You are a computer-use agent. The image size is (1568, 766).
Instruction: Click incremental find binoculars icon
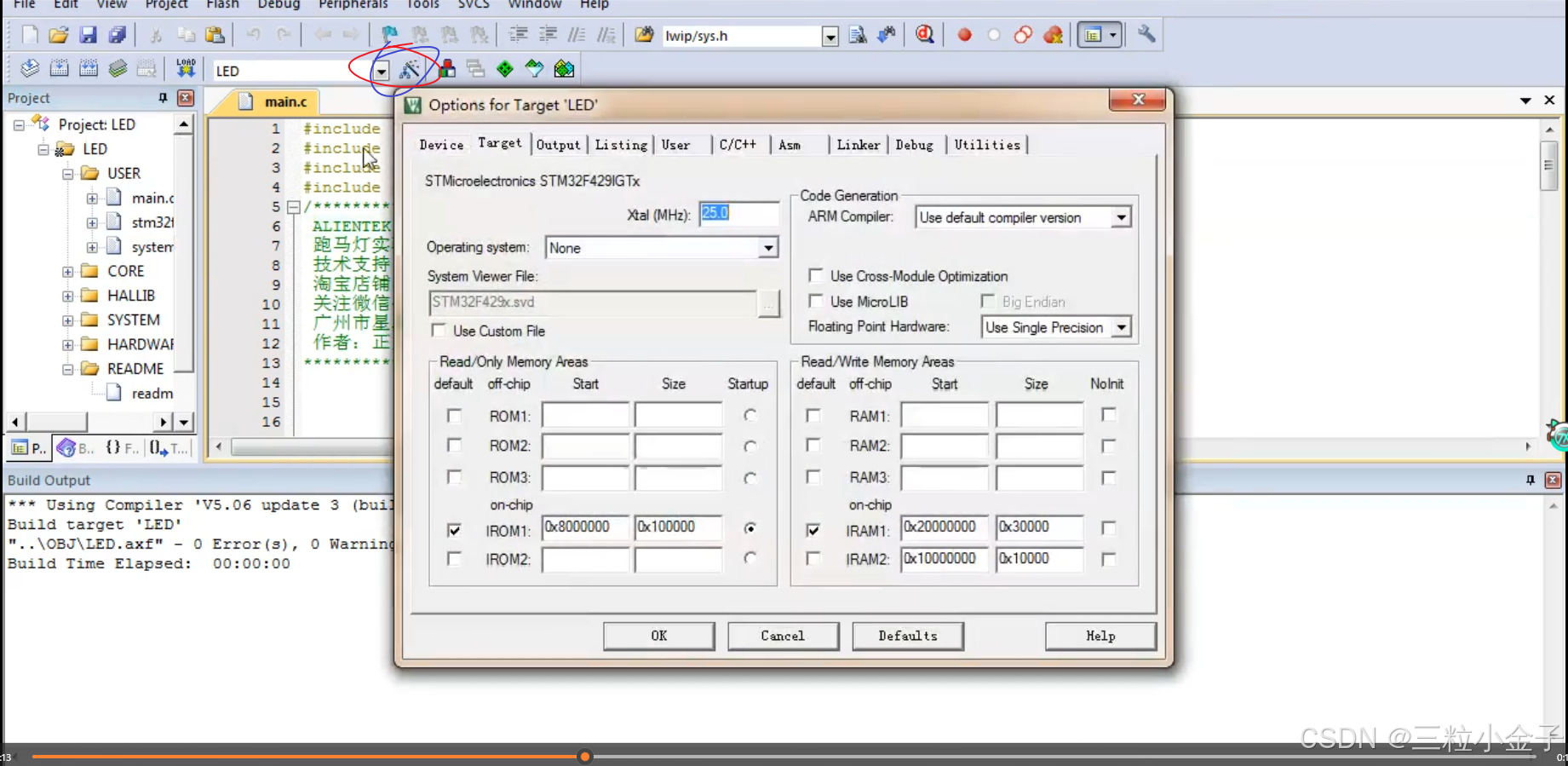[x=887, y=35]
